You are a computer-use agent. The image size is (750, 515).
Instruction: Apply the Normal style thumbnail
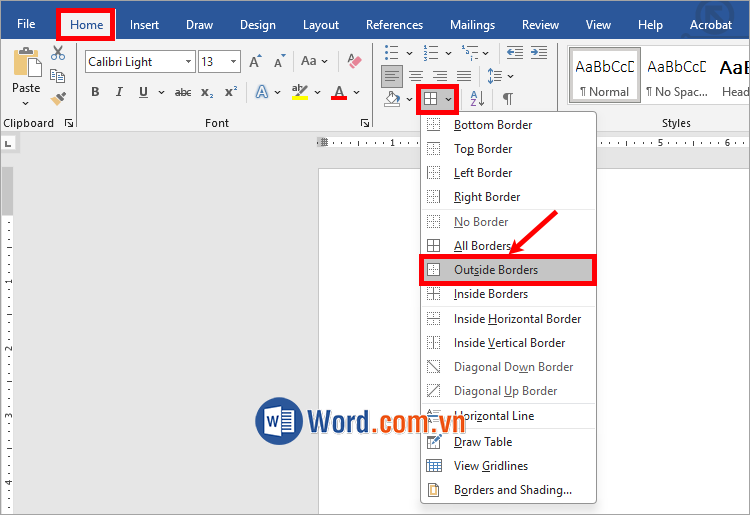tap(605, 75)
